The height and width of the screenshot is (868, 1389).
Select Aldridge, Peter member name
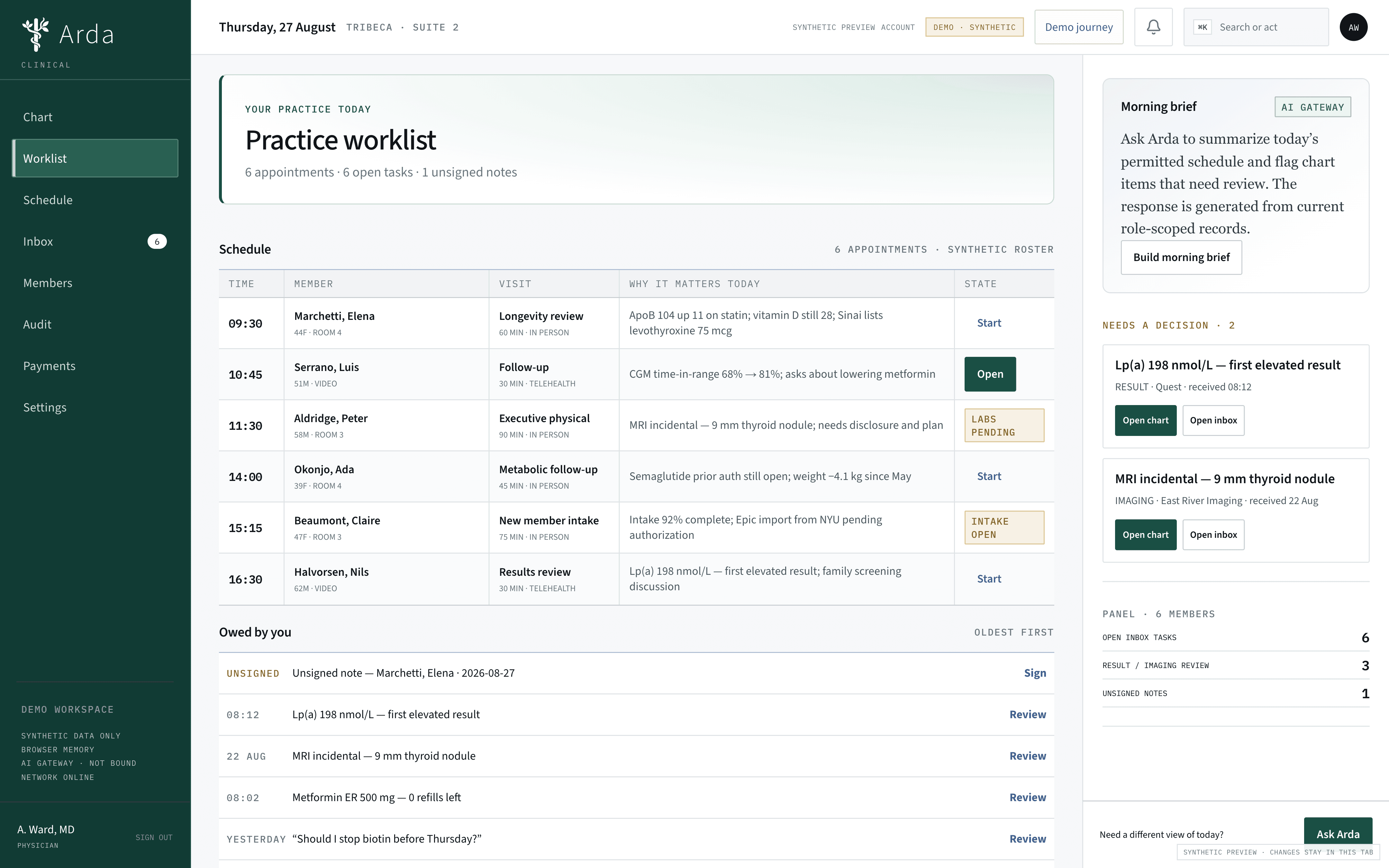tap(331, 419)
